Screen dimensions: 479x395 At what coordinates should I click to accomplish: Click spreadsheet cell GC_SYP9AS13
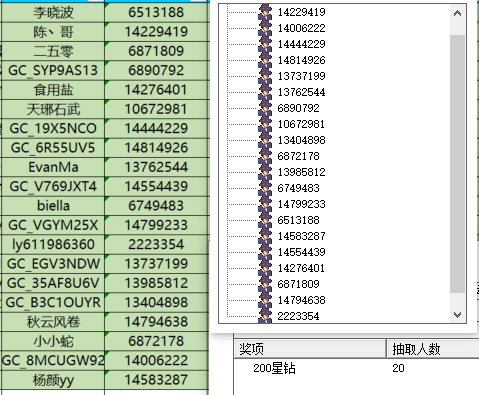(x=53, y=71)
